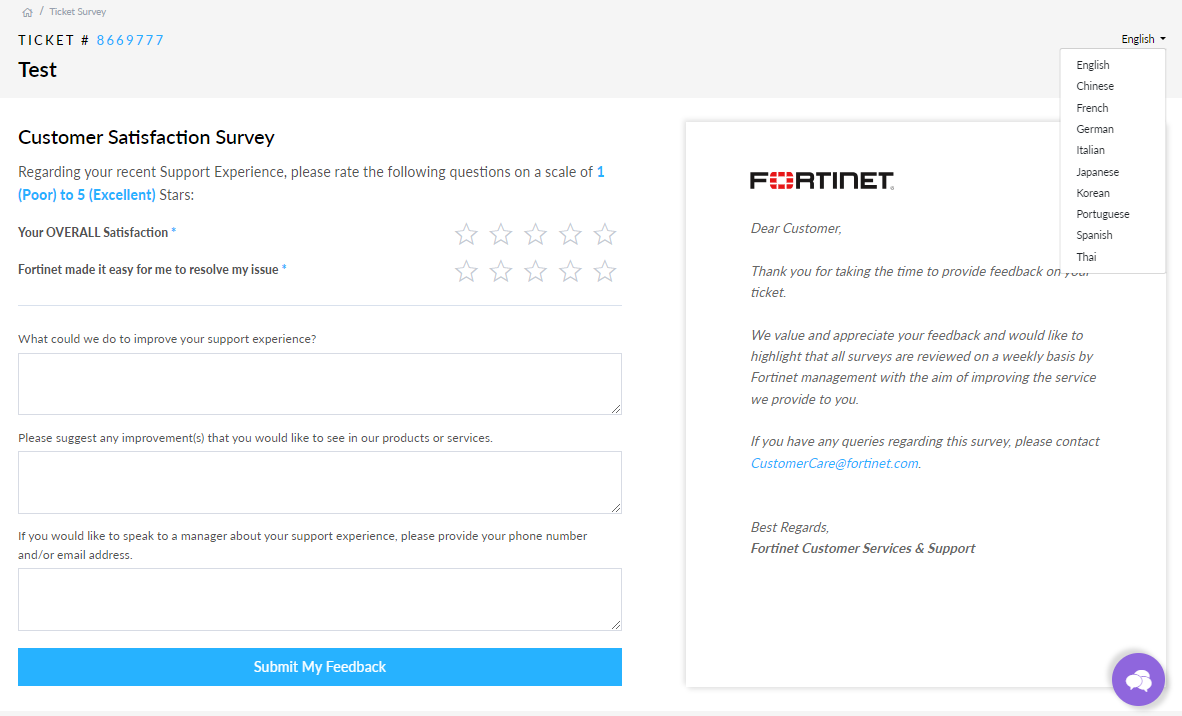Rate easy to resolve issue four stars
The height and width of the screenshot is (716, 1182).
(570, 271)
